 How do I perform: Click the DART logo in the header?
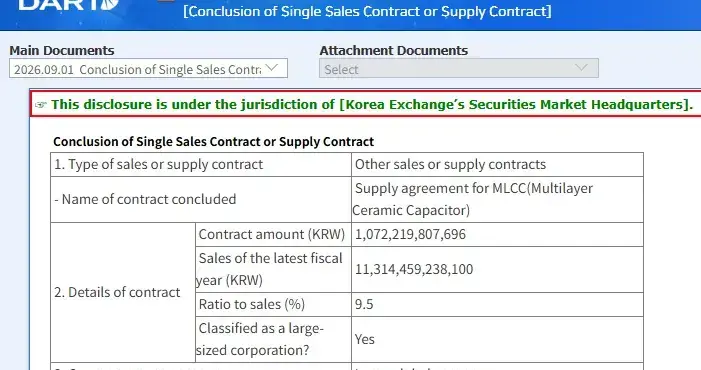[x=69, y=5]
